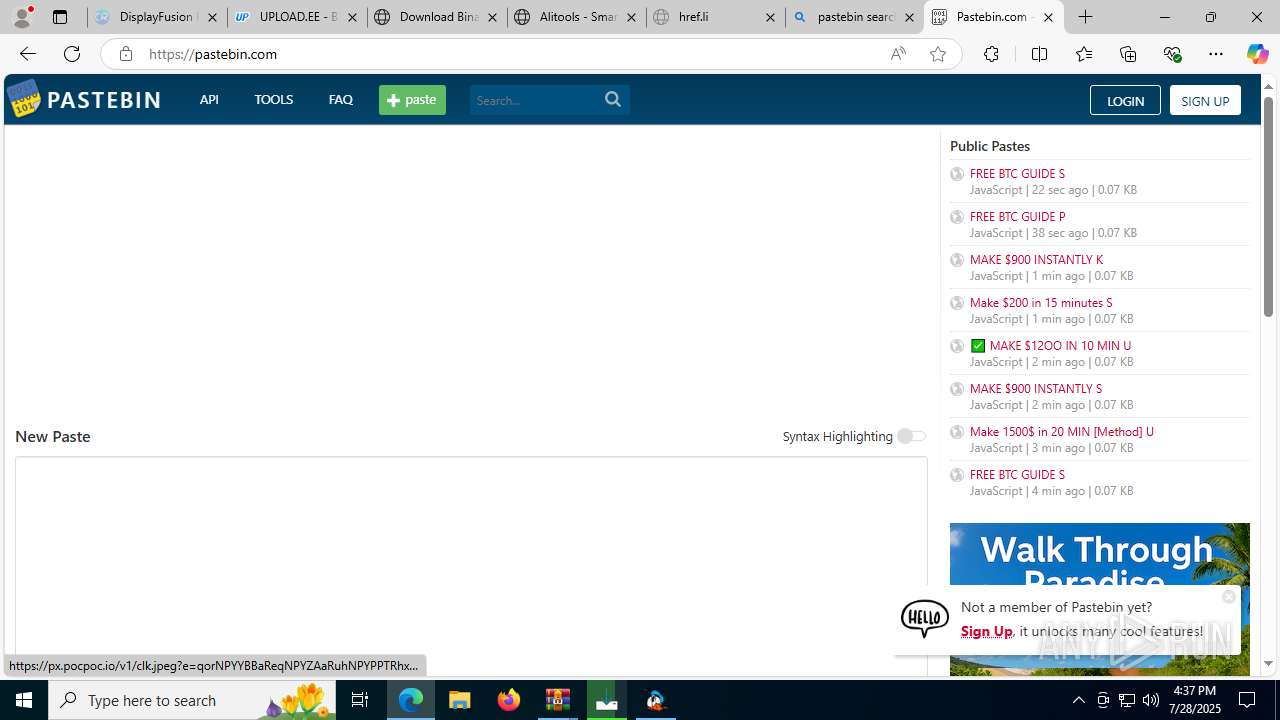
Task: Switch to the Download Bina tab
Action: coord(437,17)
